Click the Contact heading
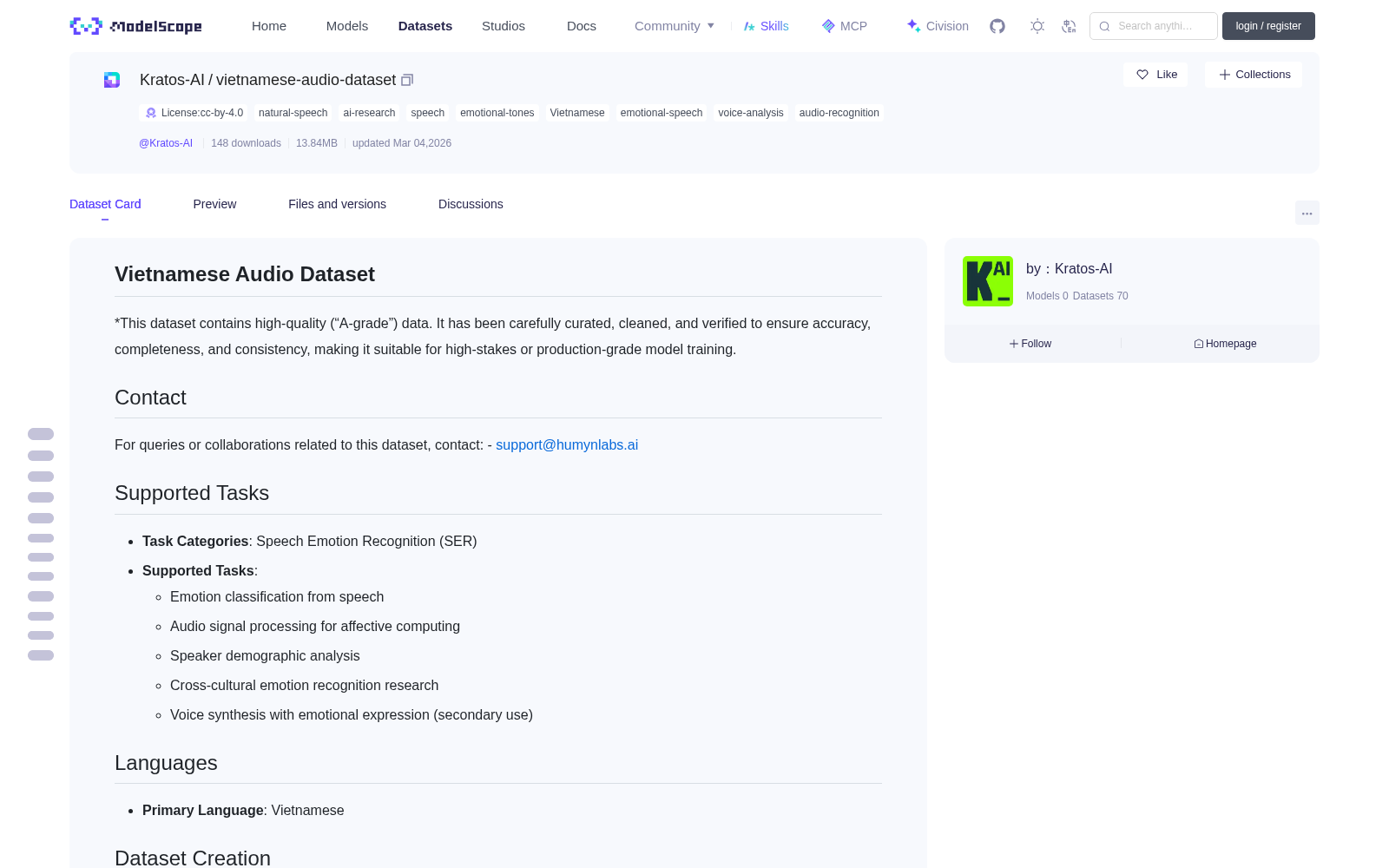Image resolution: width=1389 pixels, height=868 pixels. click(150, 398)
